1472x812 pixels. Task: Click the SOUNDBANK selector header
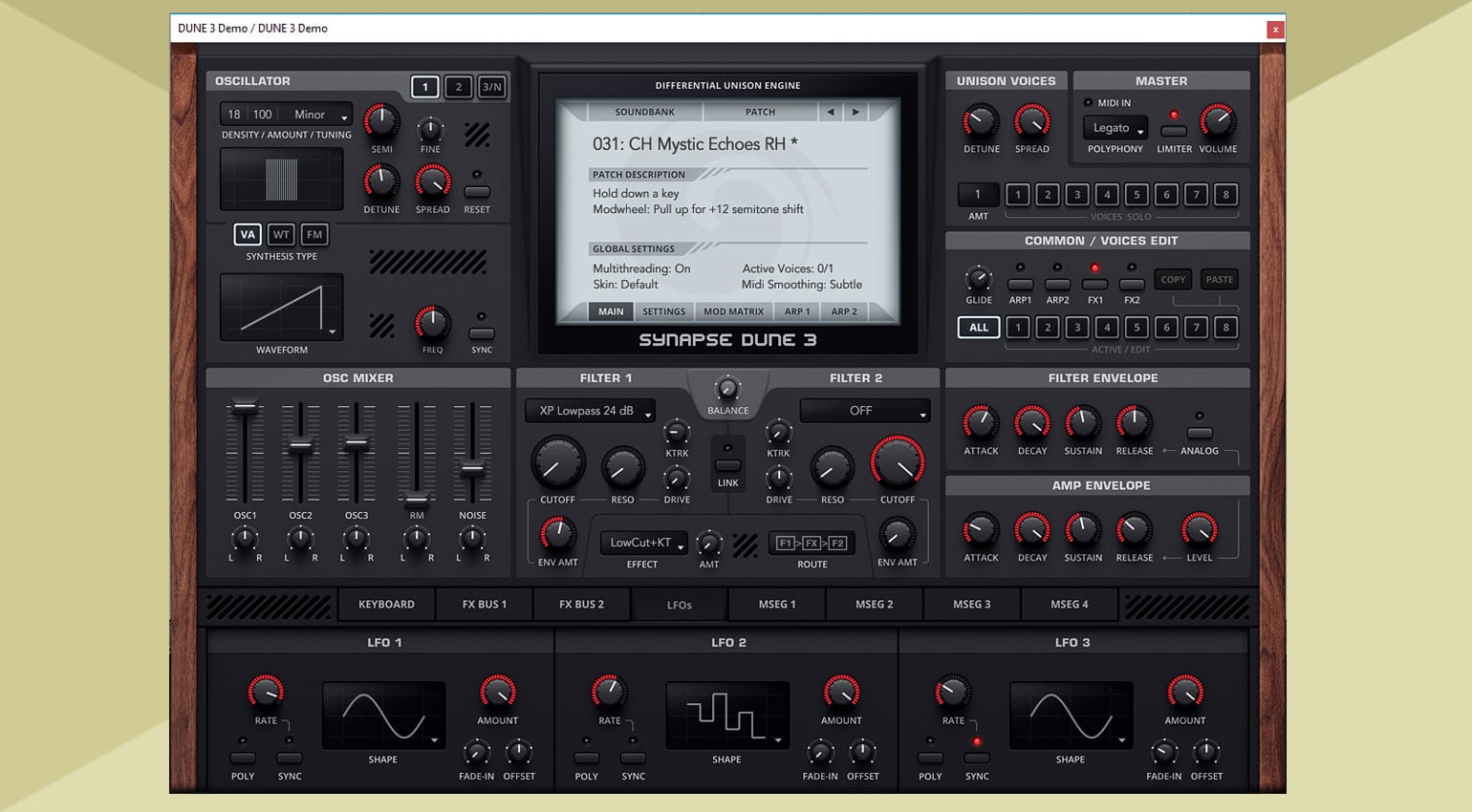pyautogui.click(x=644, y=112)
